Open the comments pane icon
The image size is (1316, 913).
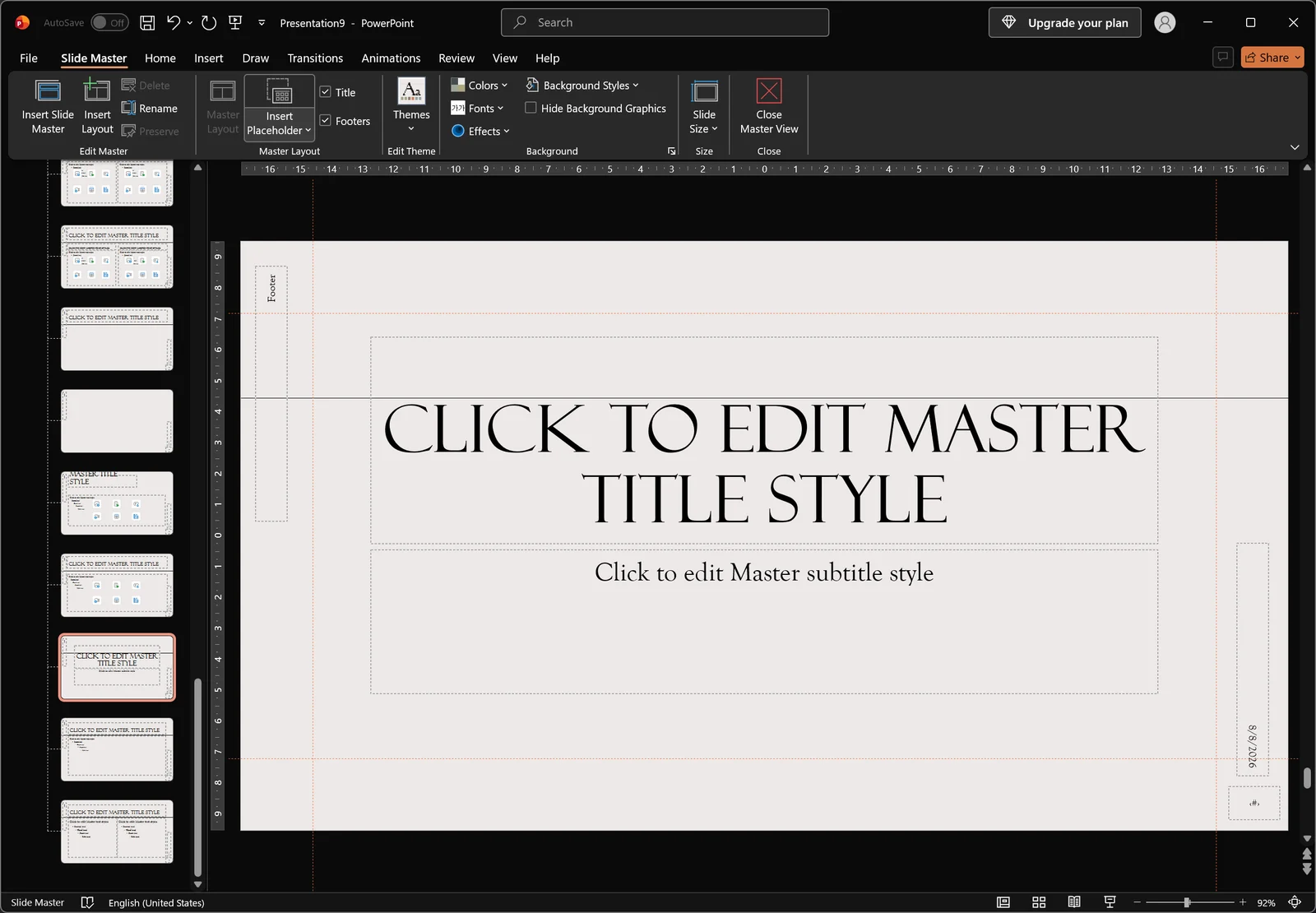pyautogui.click(x=1223, y=57)
